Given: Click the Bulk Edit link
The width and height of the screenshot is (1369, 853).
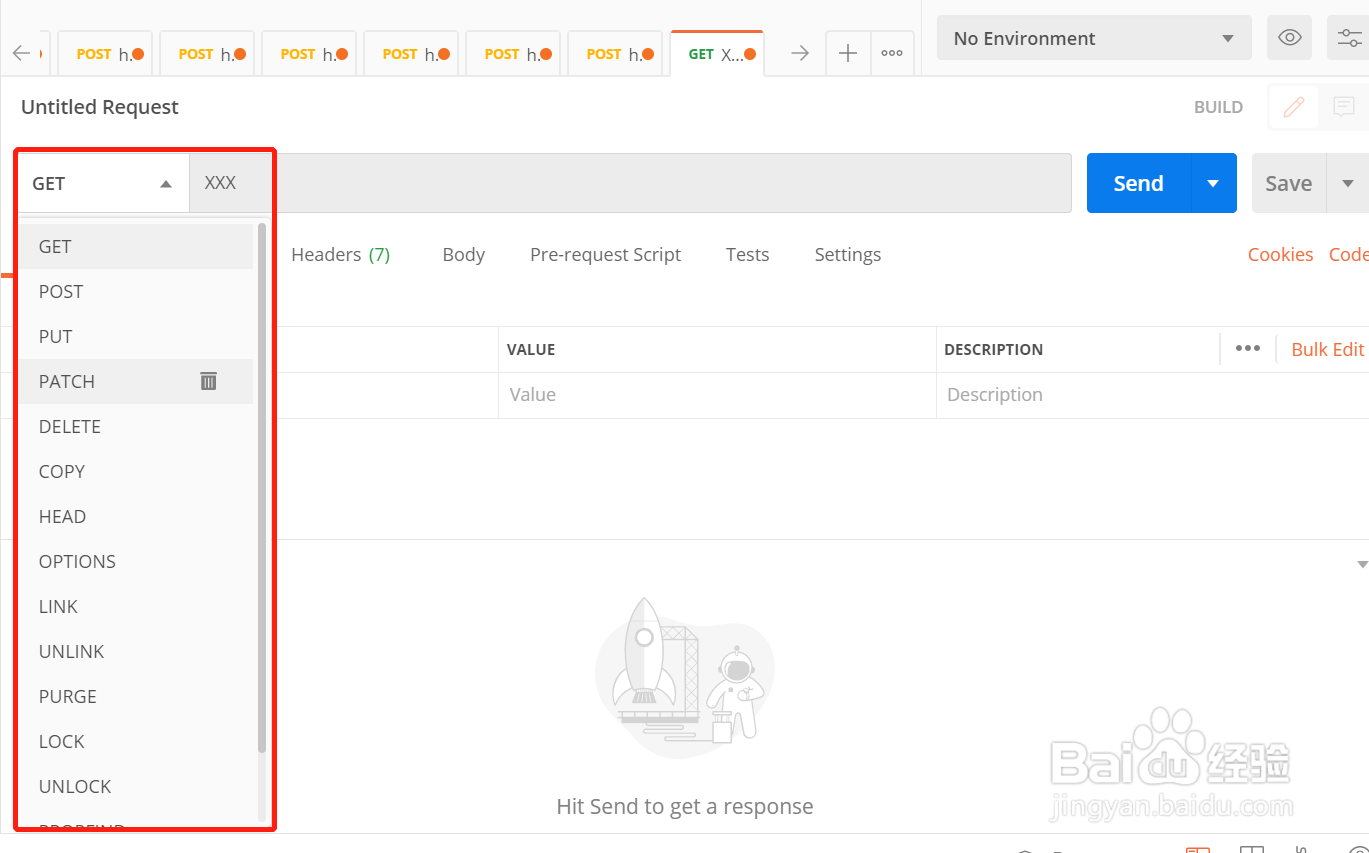Looking at the screenshot, I should pos(1327,350).
